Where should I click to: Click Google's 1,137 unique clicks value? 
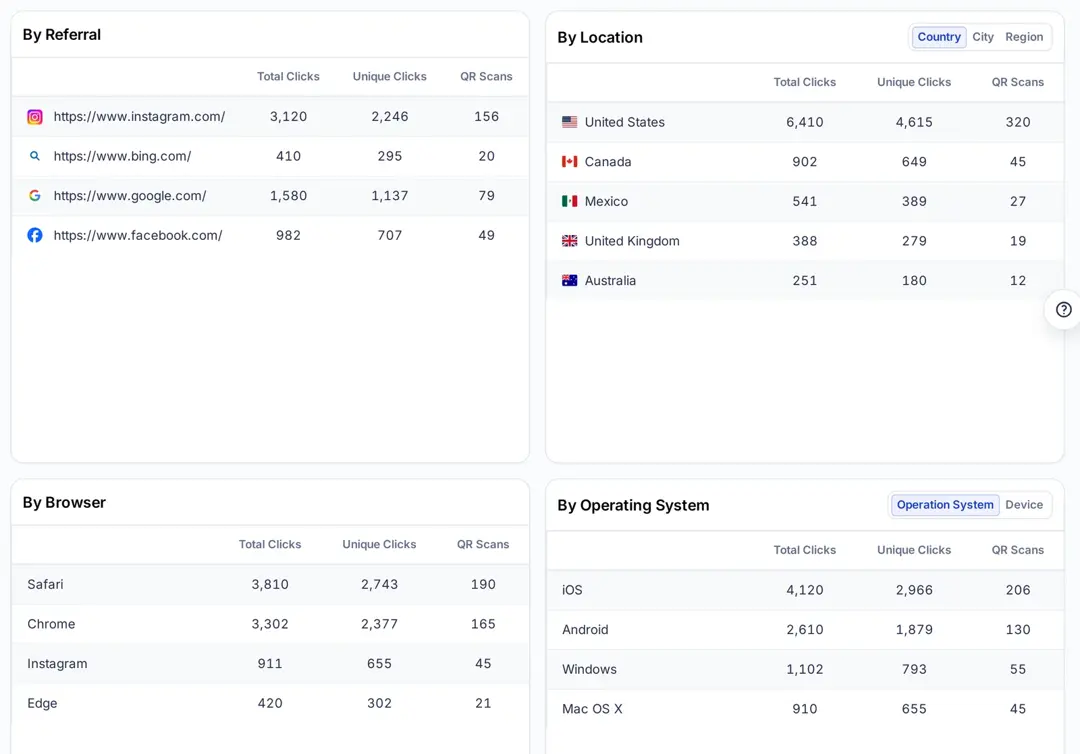click(x=390, y=196)
